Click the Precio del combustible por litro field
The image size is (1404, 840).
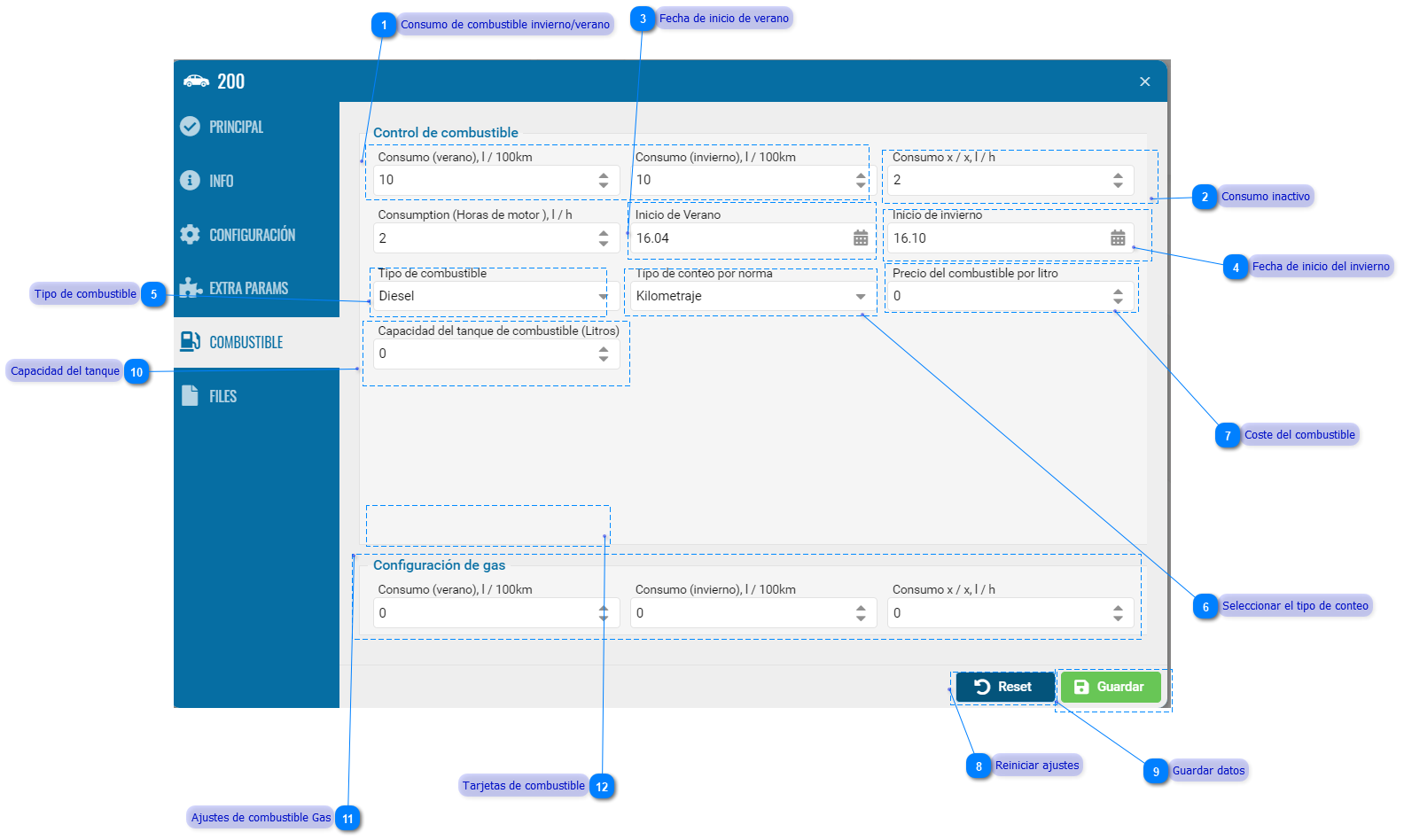1010,296
